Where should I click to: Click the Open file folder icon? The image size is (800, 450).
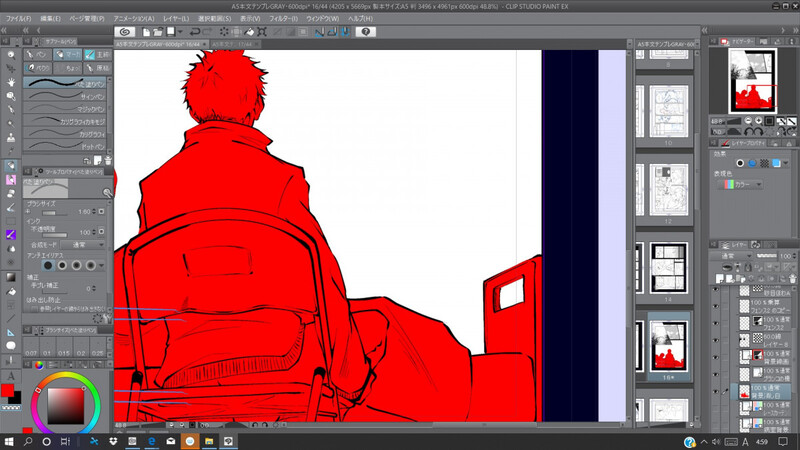pyautogui.click(x=158, y=32)
